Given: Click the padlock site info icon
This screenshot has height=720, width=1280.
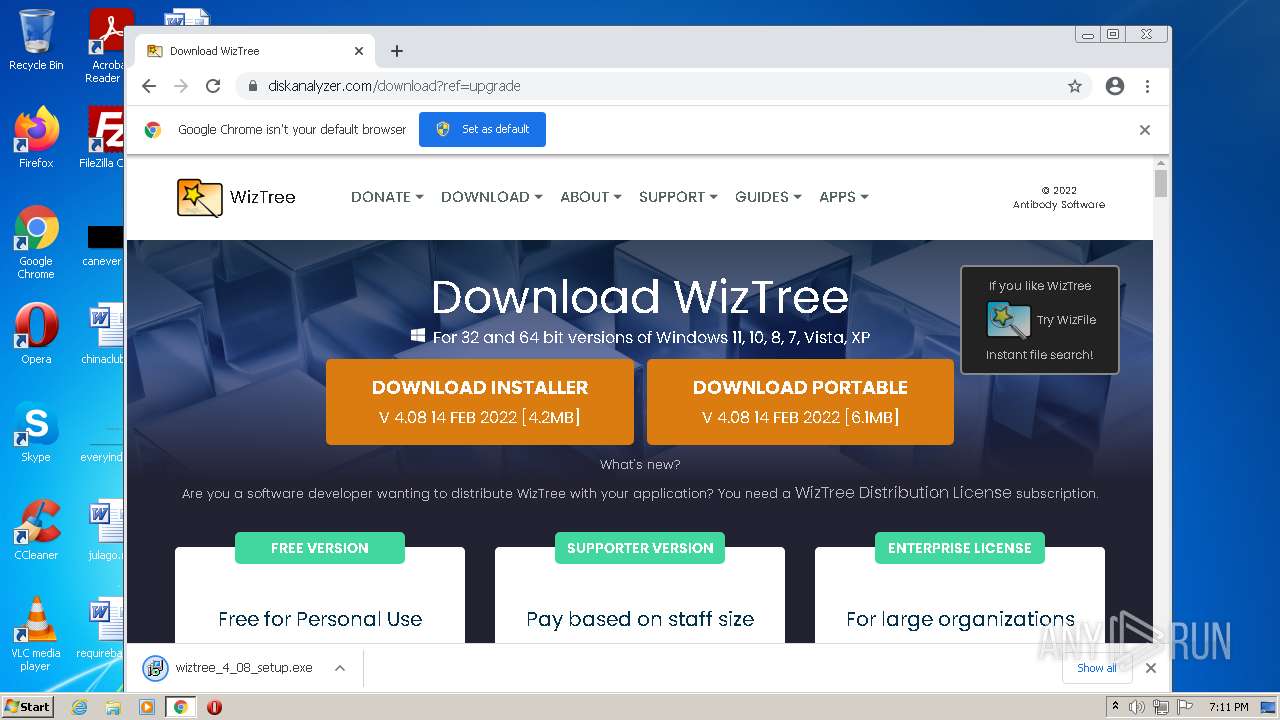Looking at the screenshot, I should click(x=253, y=86).
